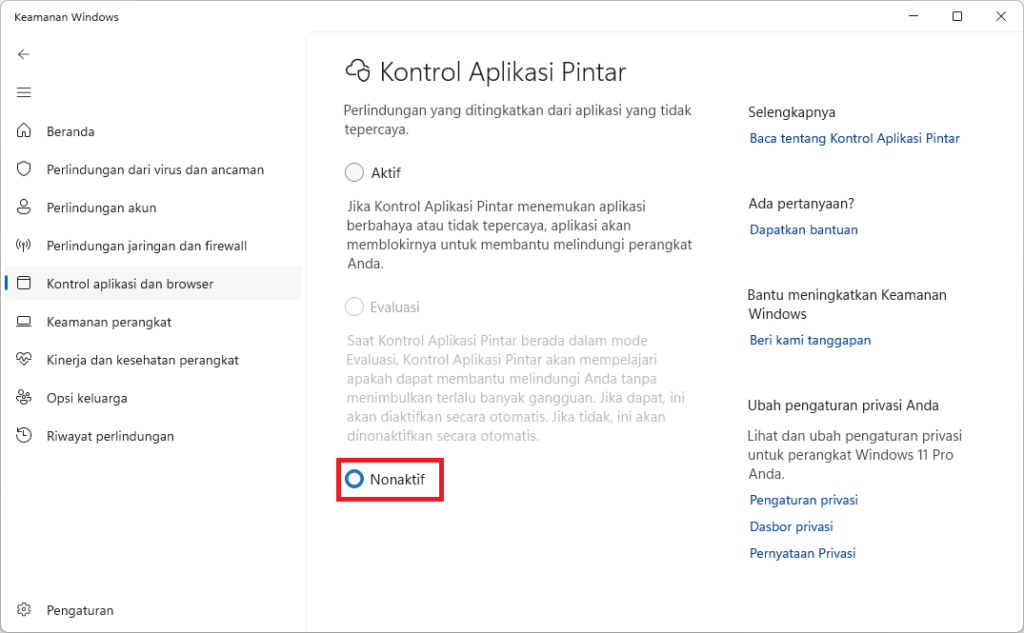
Task: Click the Beranda home icon
Action: coord(24,131)
